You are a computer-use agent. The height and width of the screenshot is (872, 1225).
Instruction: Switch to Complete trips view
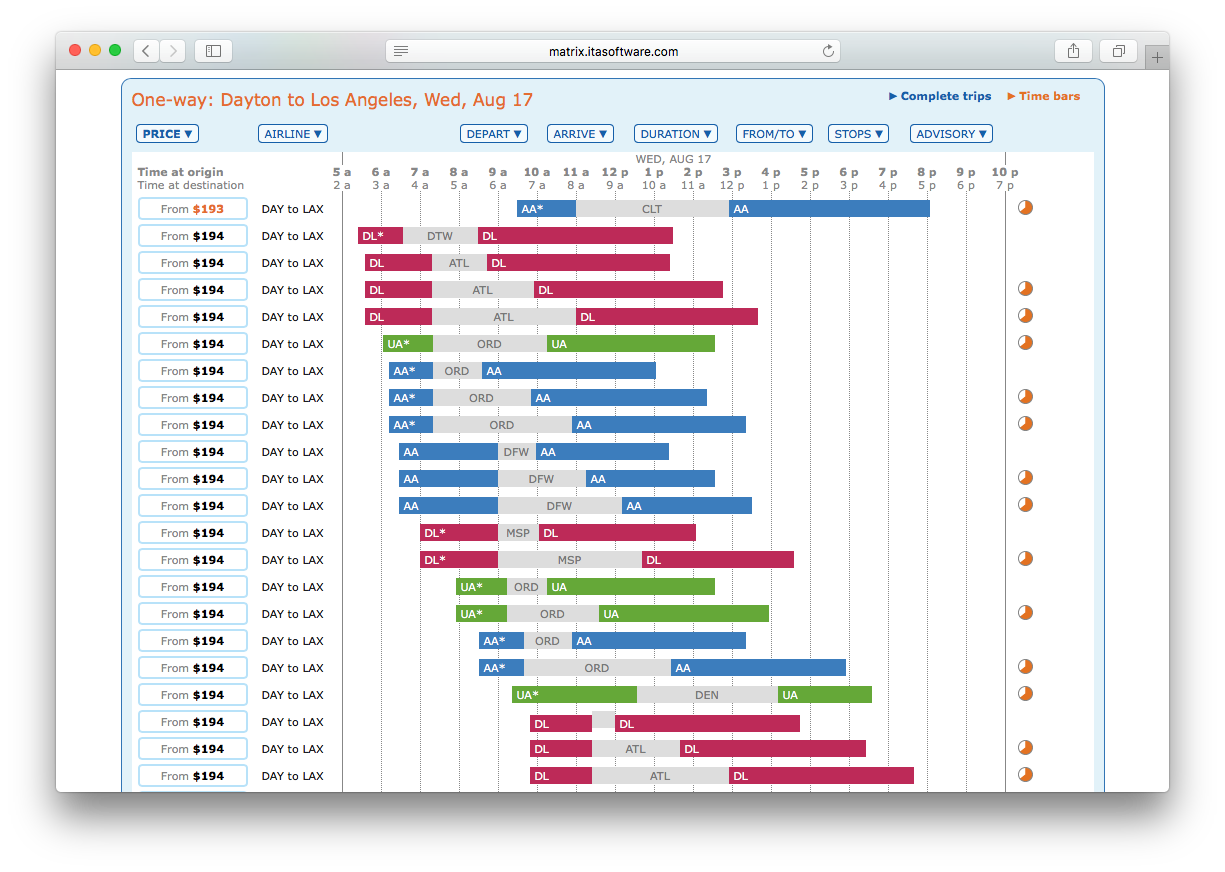pos(940,97)
